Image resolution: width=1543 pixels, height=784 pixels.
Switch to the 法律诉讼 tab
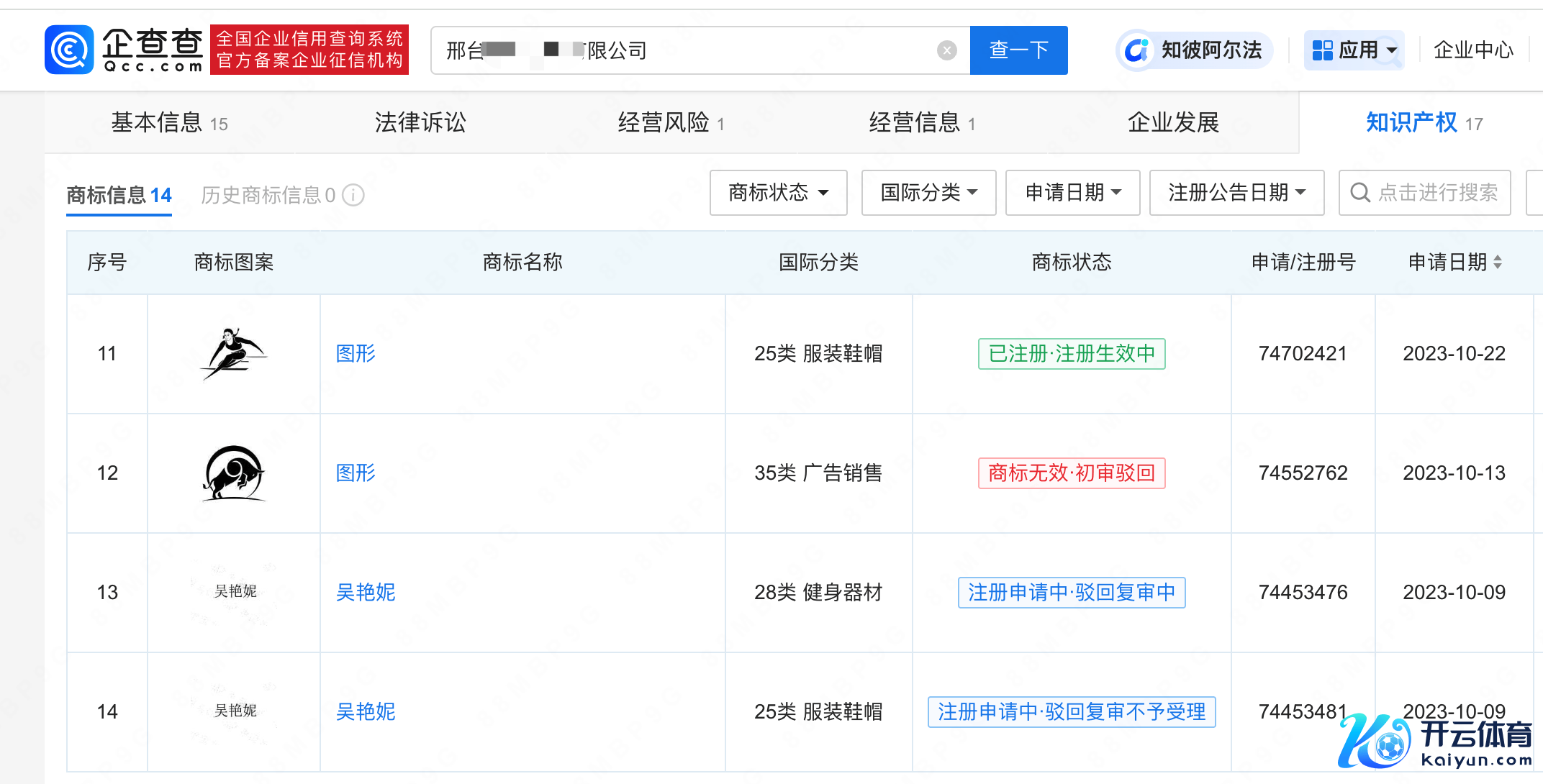click(420, 122)
